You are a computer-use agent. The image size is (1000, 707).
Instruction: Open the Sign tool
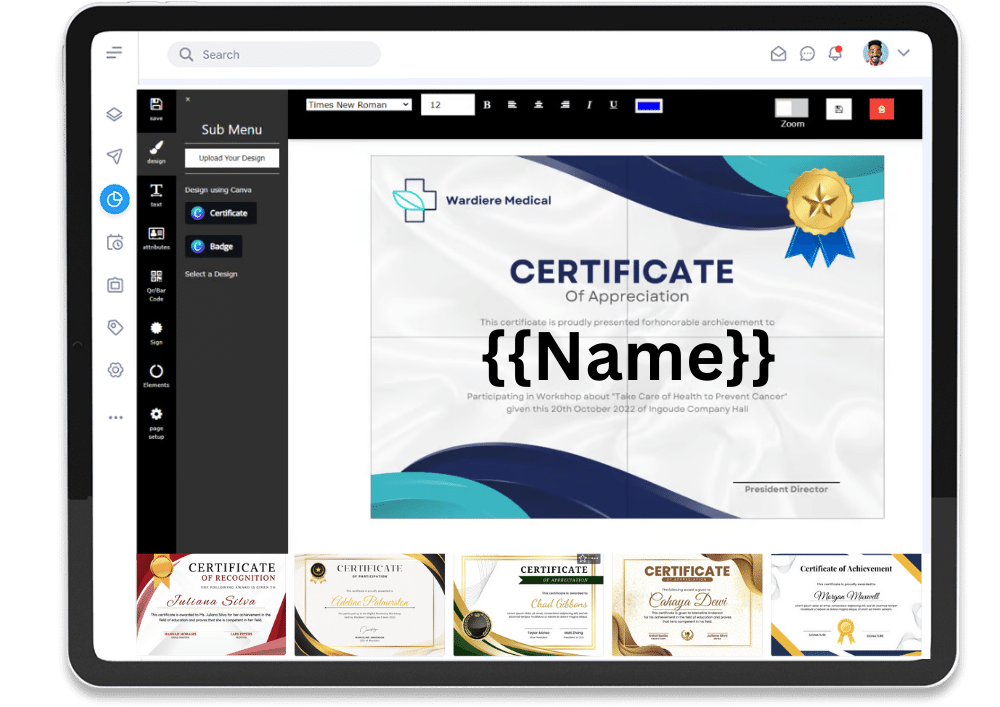point(156,333)
